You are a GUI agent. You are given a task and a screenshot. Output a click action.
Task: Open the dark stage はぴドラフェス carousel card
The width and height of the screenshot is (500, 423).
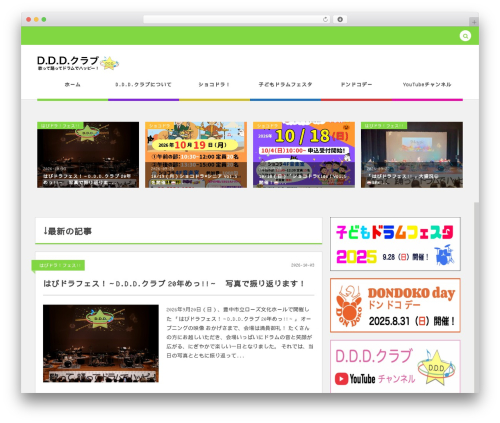pyautogui.click(x=88, y=155)
